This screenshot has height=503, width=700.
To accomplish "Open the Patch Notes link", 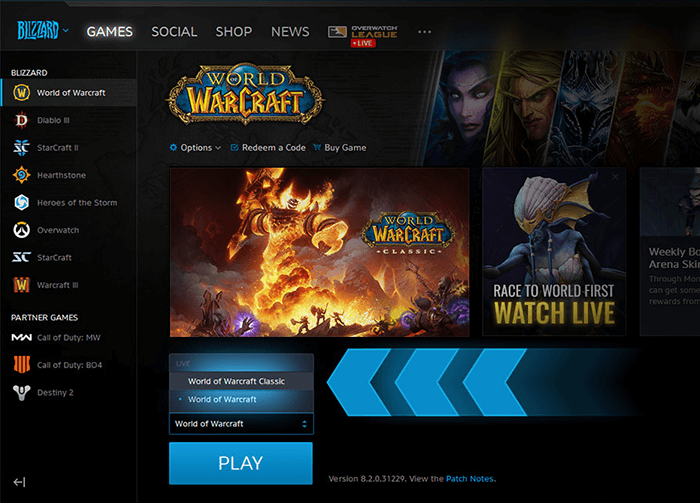I will coord(469,479).
